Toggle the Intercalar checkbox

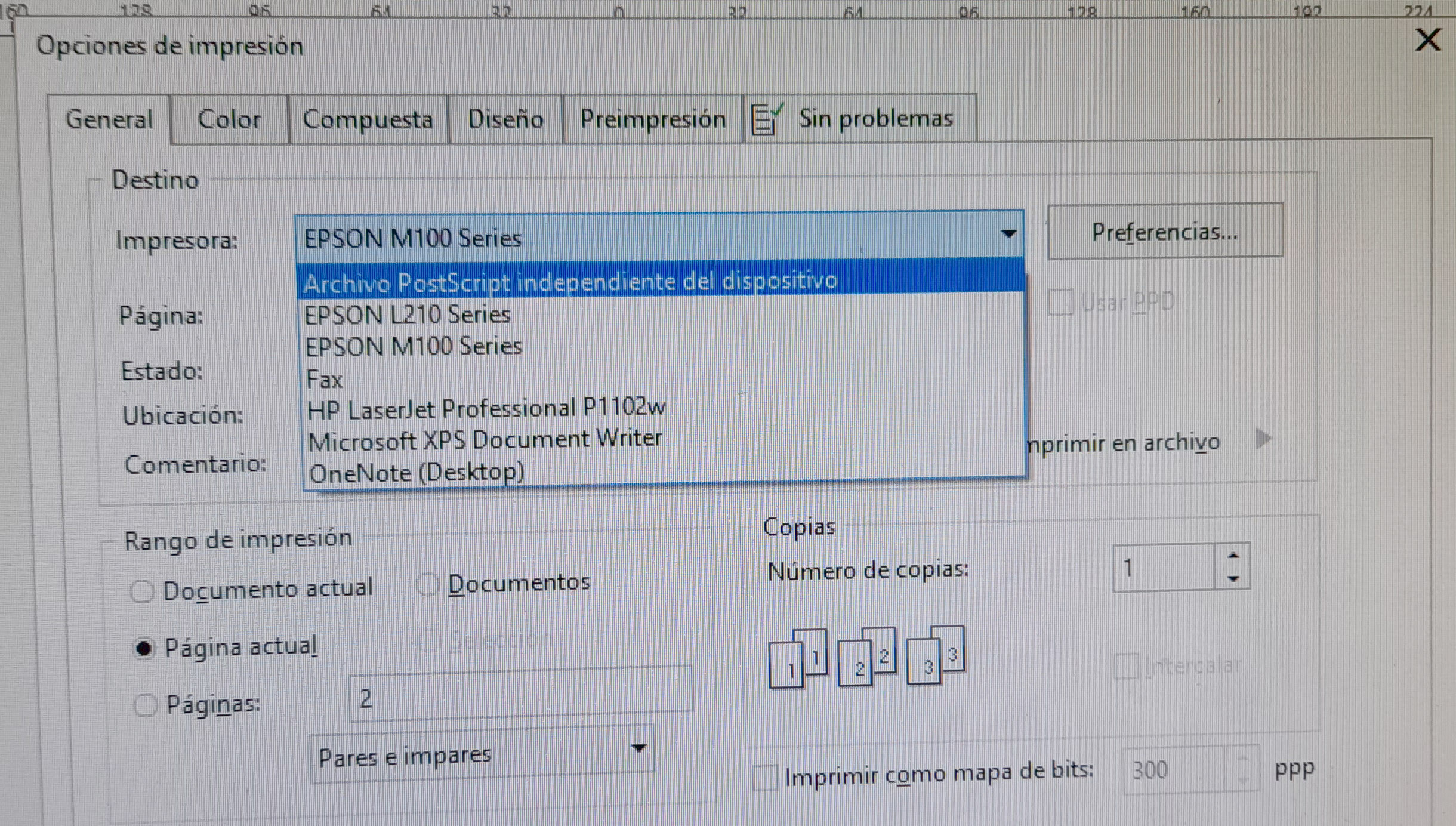pyautogui.click(x=1126, y=665)
